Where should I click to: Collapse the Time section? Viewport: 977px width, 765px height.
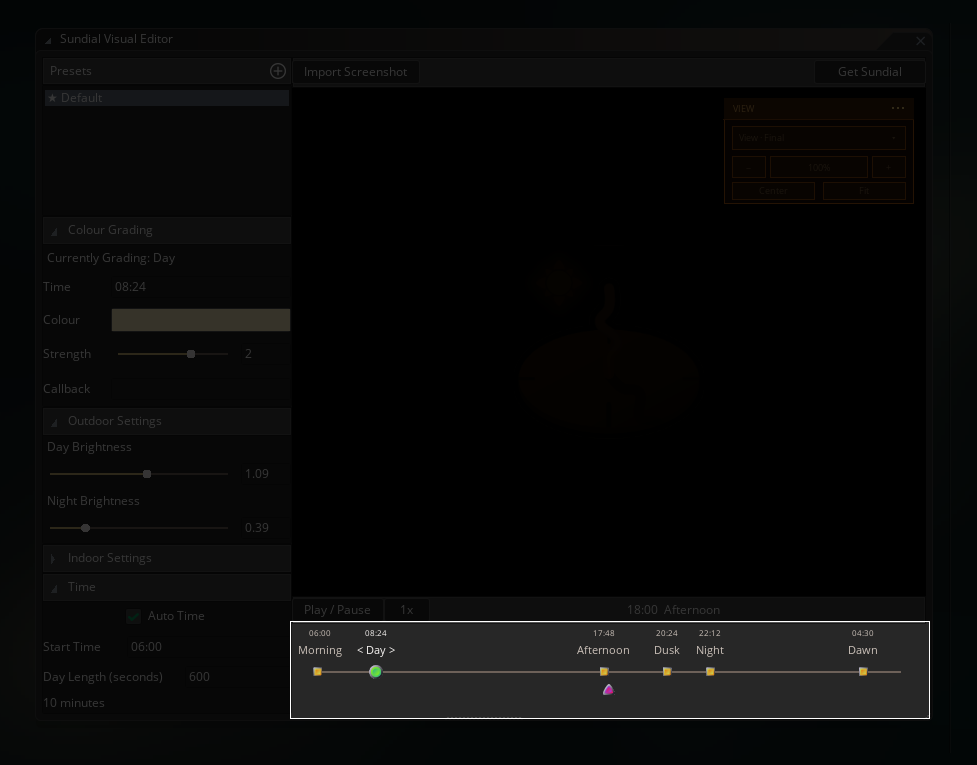[167, 587]
